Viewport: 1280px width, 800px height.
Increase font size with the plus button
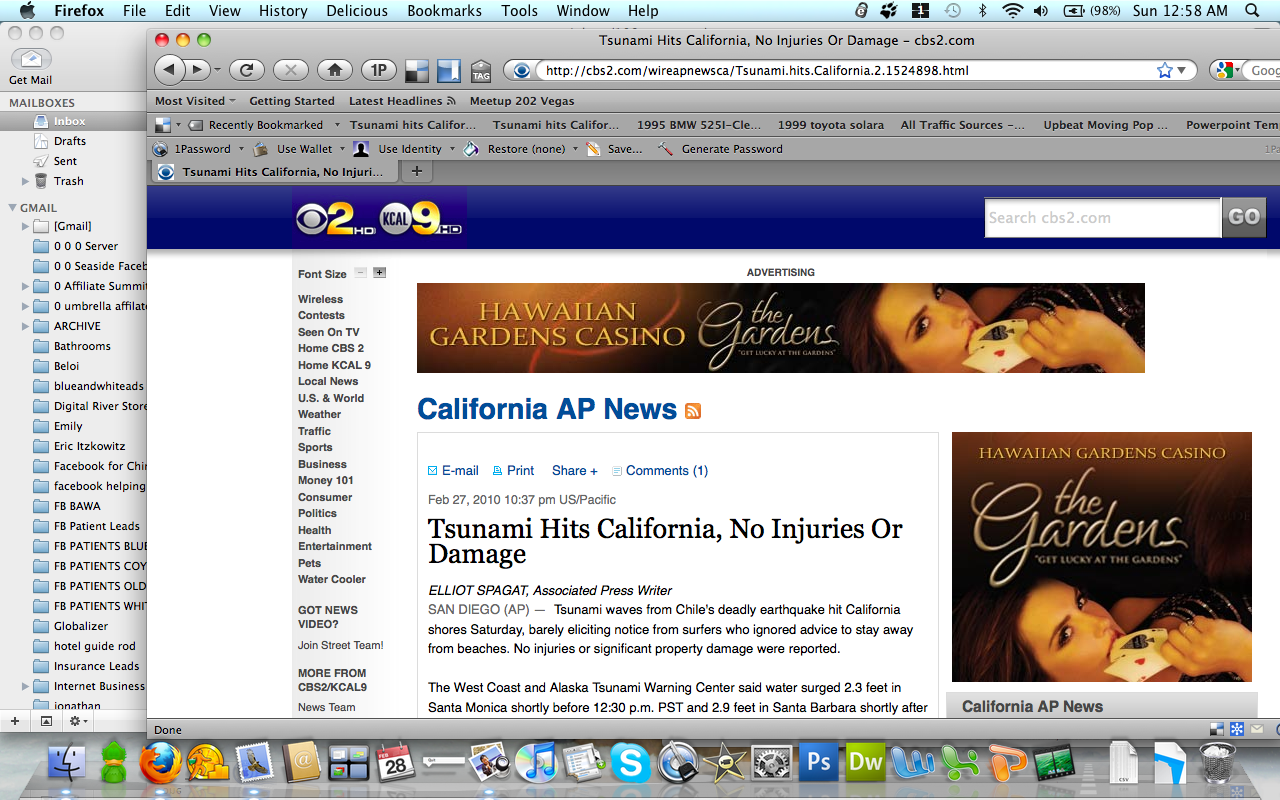pos(380,273)
